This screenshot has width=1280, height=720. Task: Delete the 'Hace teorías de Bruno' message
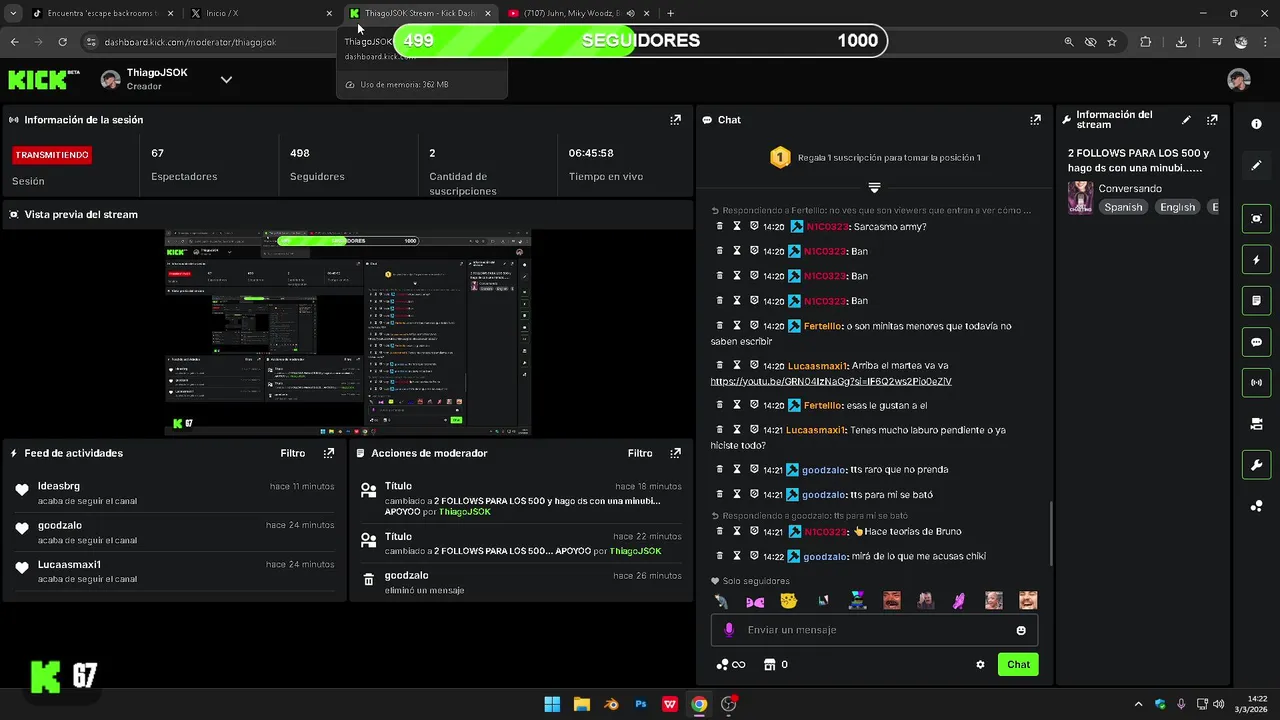click(x=720, y=531)
